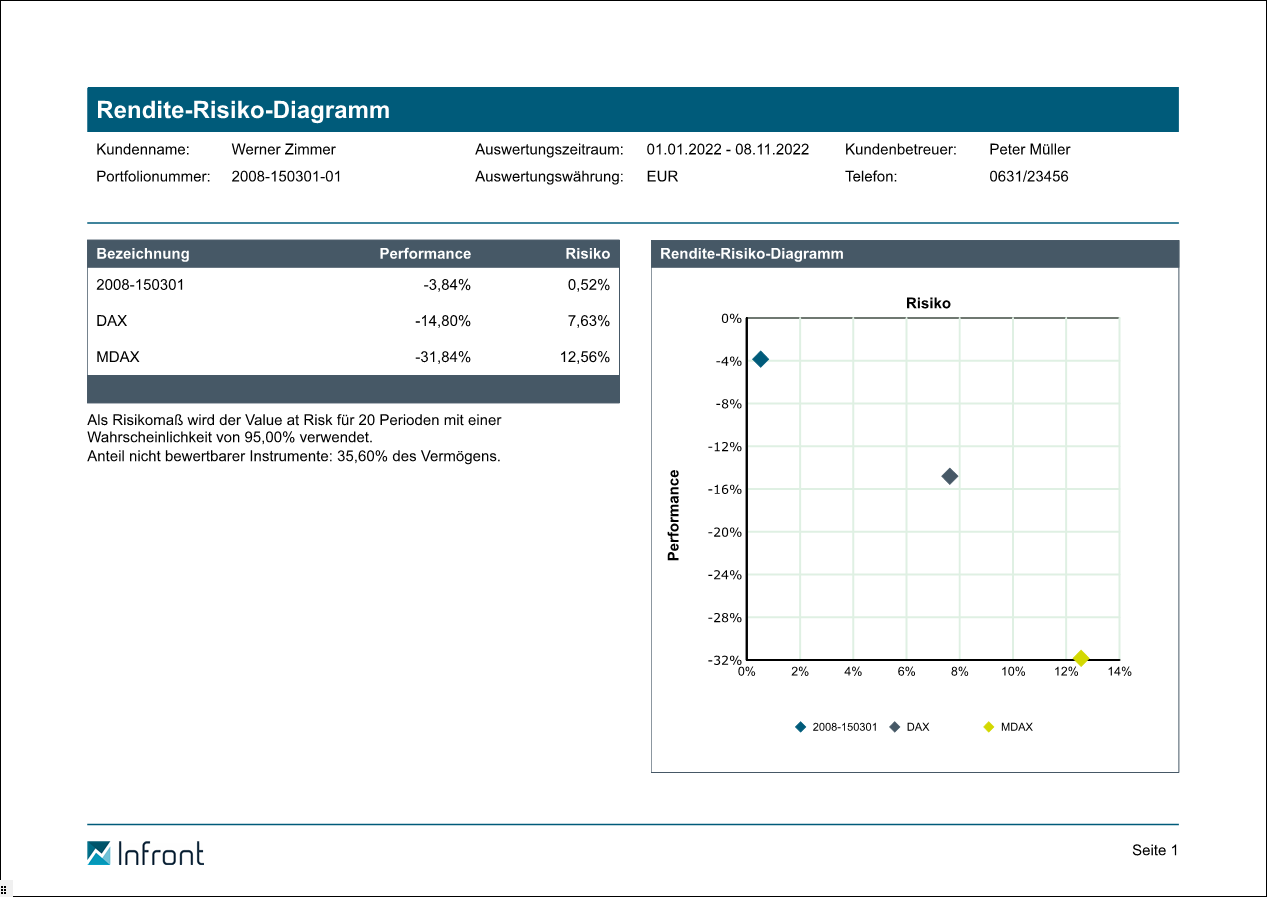Click the yellow MDAX legend marker

[x=988, y=727]
